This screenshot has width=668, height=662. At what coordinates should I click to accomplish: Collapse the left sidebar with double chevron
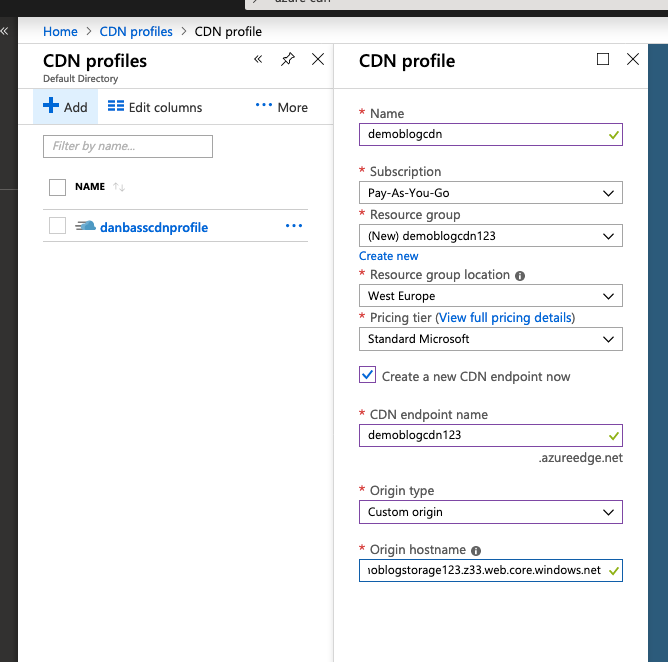(x=4, y=31)
